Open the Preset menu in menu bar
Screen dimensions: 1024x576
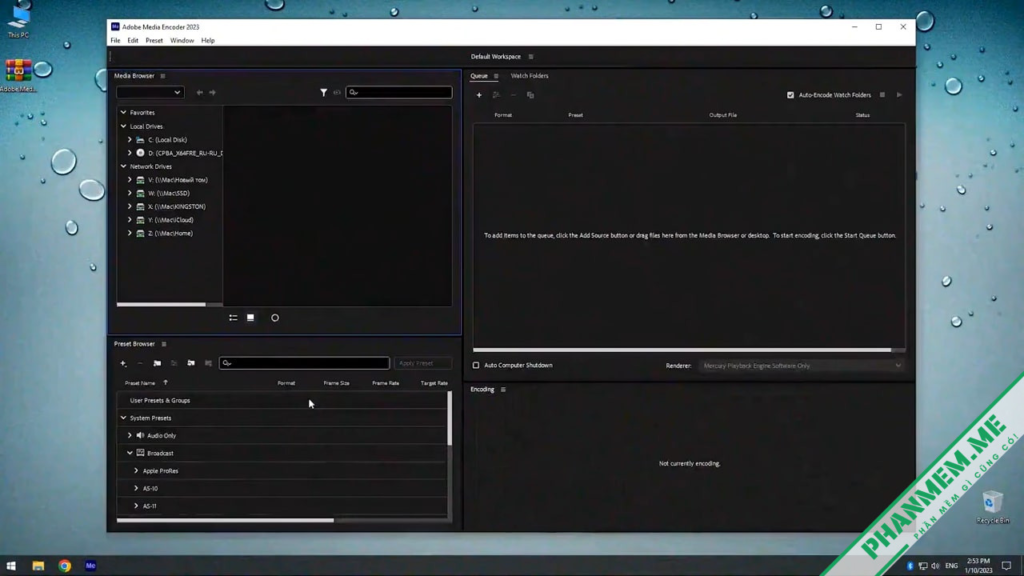(154, 41)
